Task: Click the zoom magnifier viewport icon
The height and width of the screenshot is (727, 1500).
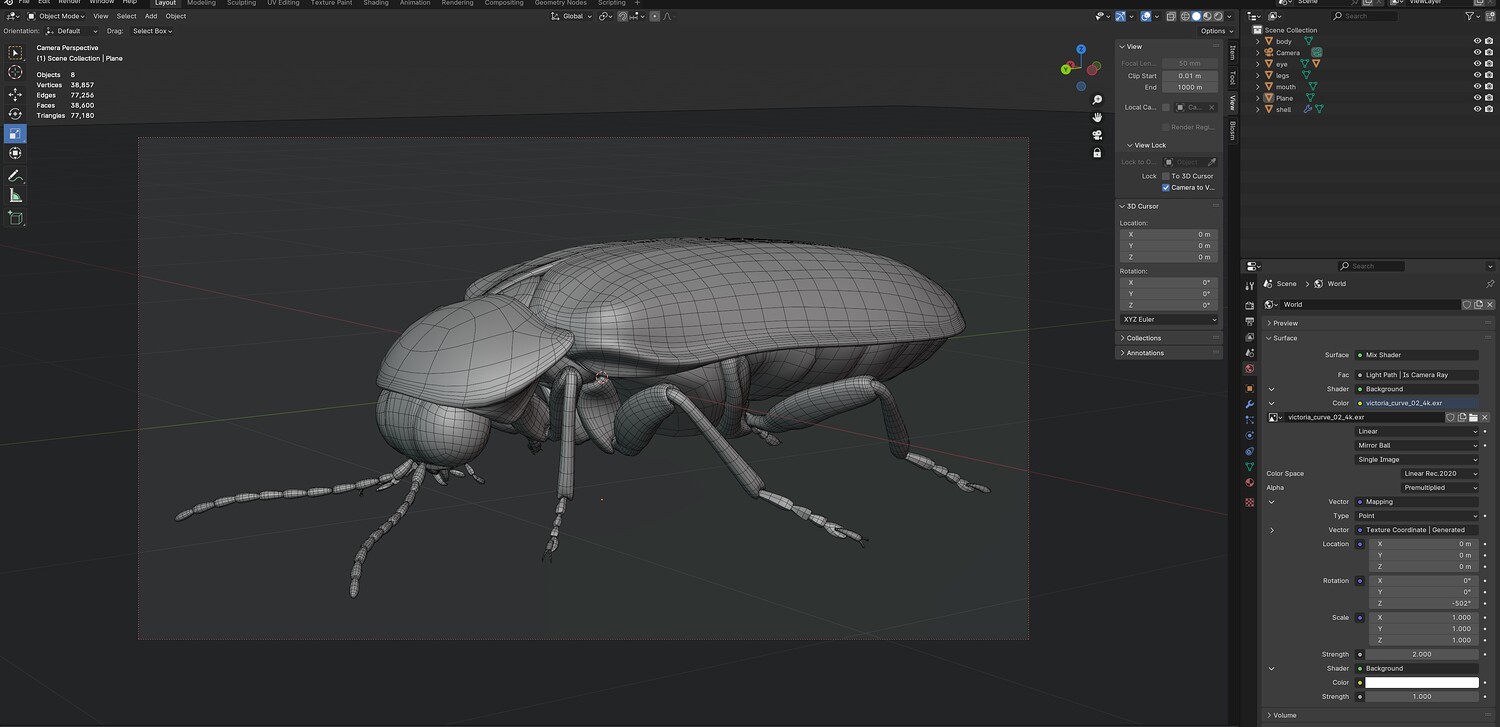Action: click(x=1097, y=100)
